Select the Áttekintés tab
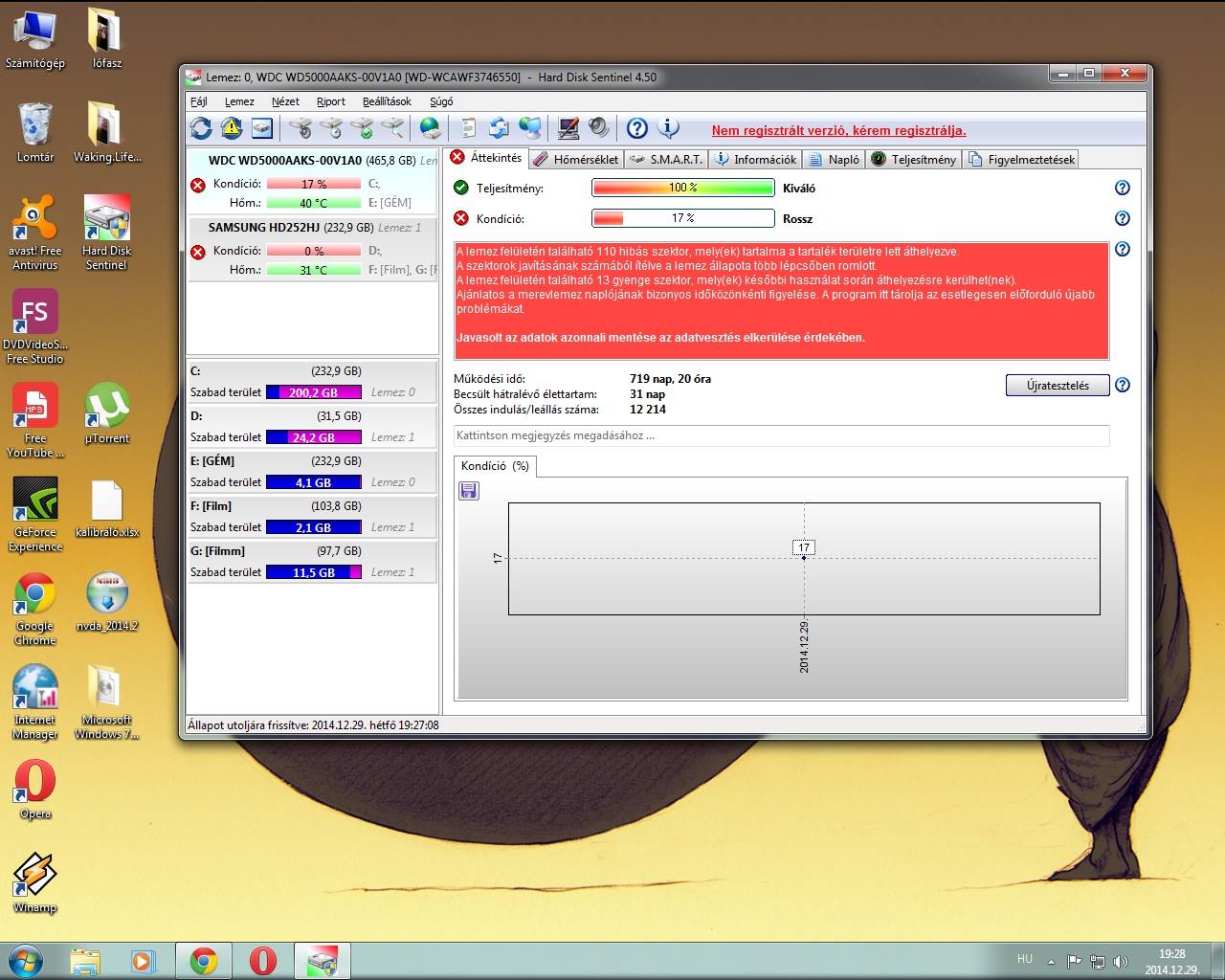The height and width of the screenshot is (980, 1225). (486, 158)
